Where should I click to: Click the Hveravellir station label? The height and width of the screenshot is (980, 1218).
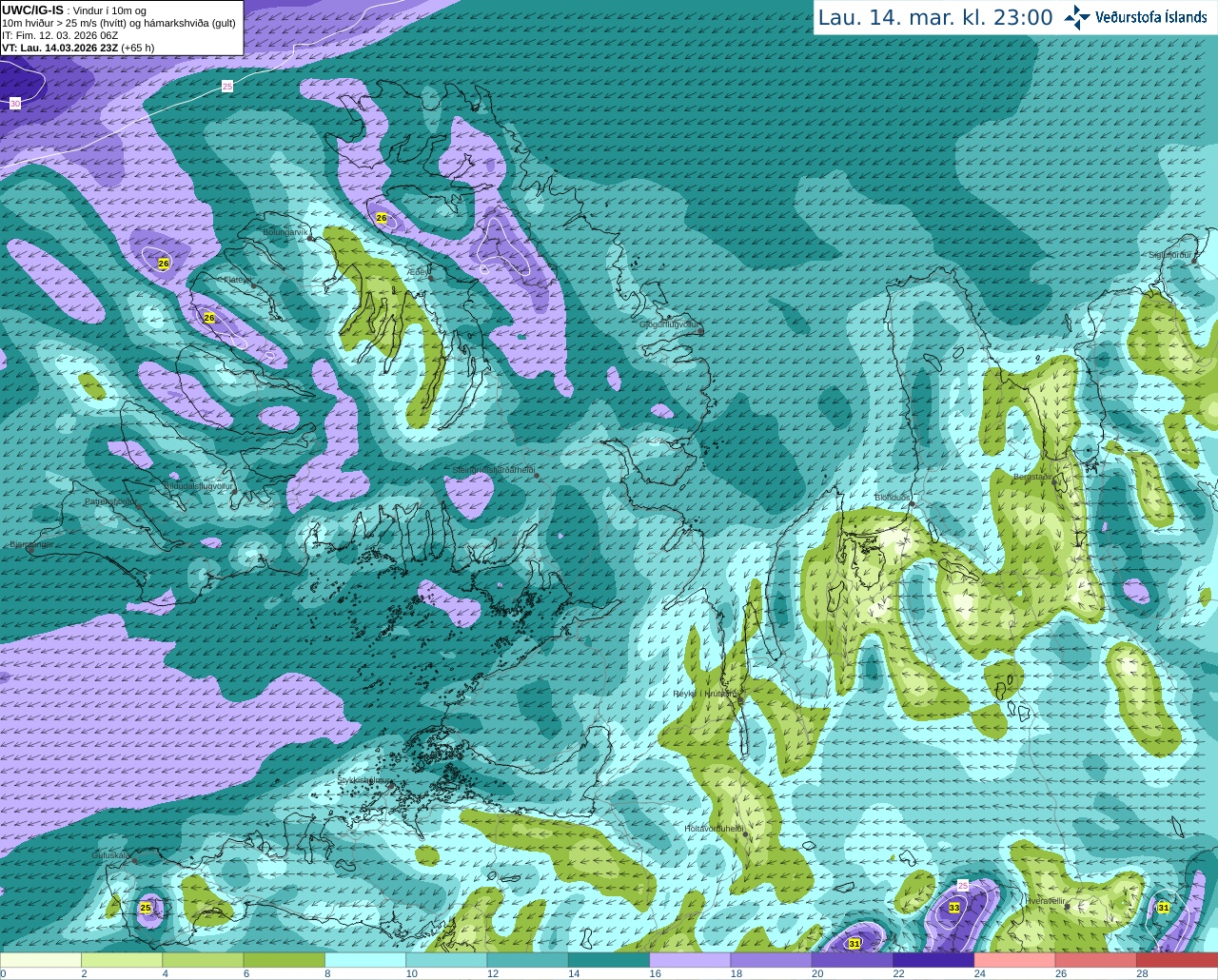1045,900
